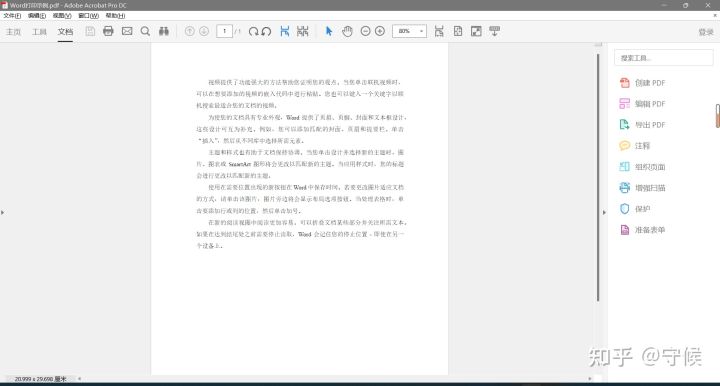Click the search tools field

point(664,58)
